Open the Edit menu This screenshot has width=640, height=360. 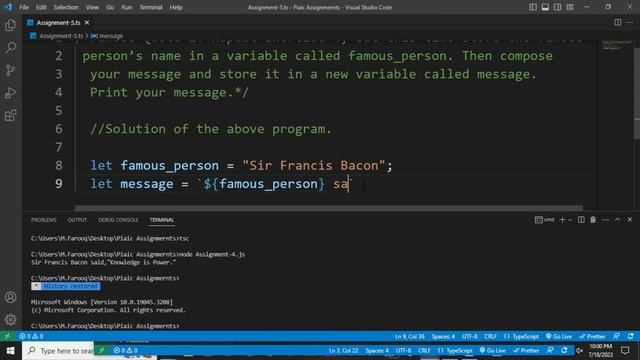[41, 7]
